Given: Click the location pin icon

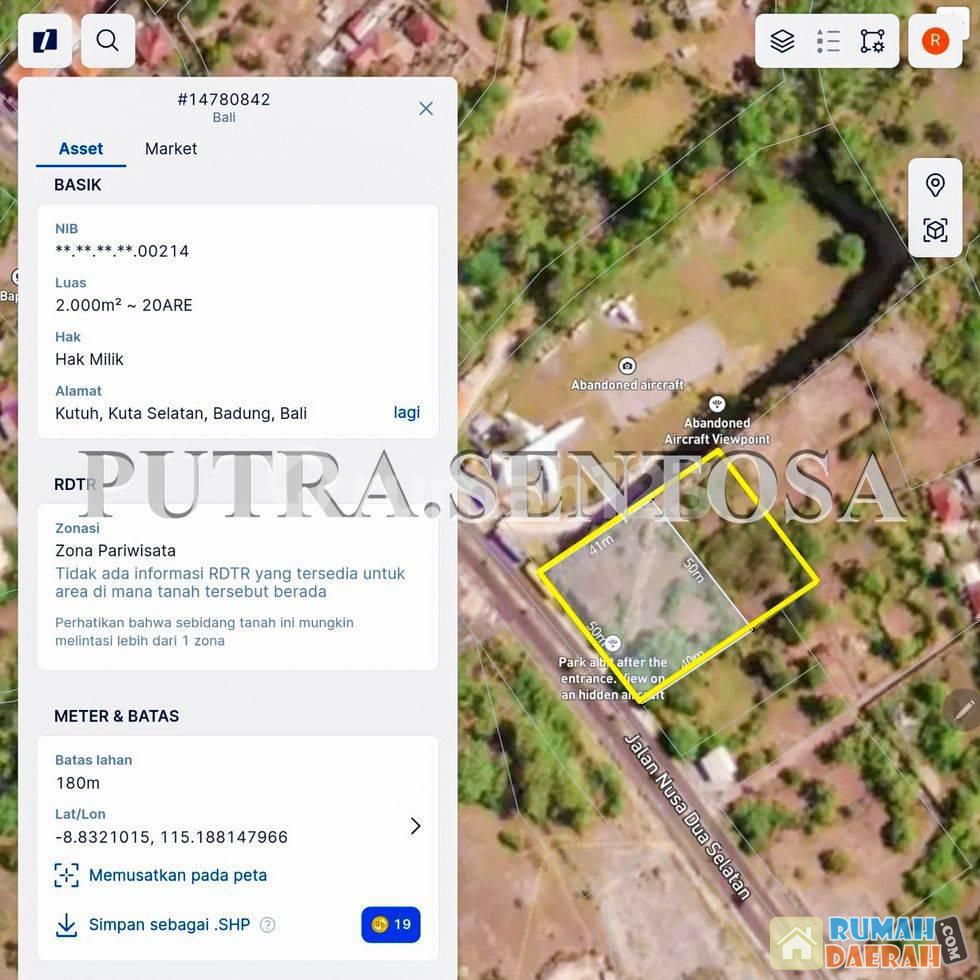Looking at the screenshot, I should click(x=935, y=185).
